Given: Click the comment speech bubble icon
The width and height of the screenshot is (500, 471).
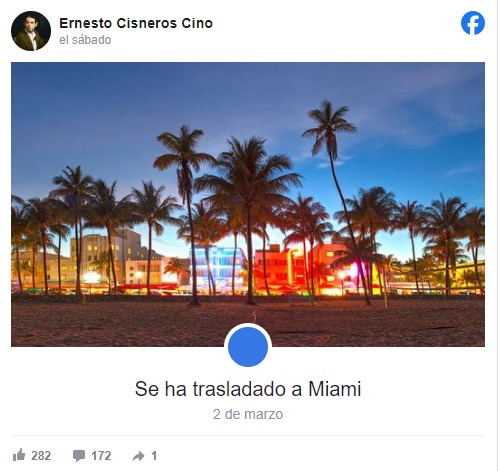Looking at the screenshot, I should click(x=79, y=456).
